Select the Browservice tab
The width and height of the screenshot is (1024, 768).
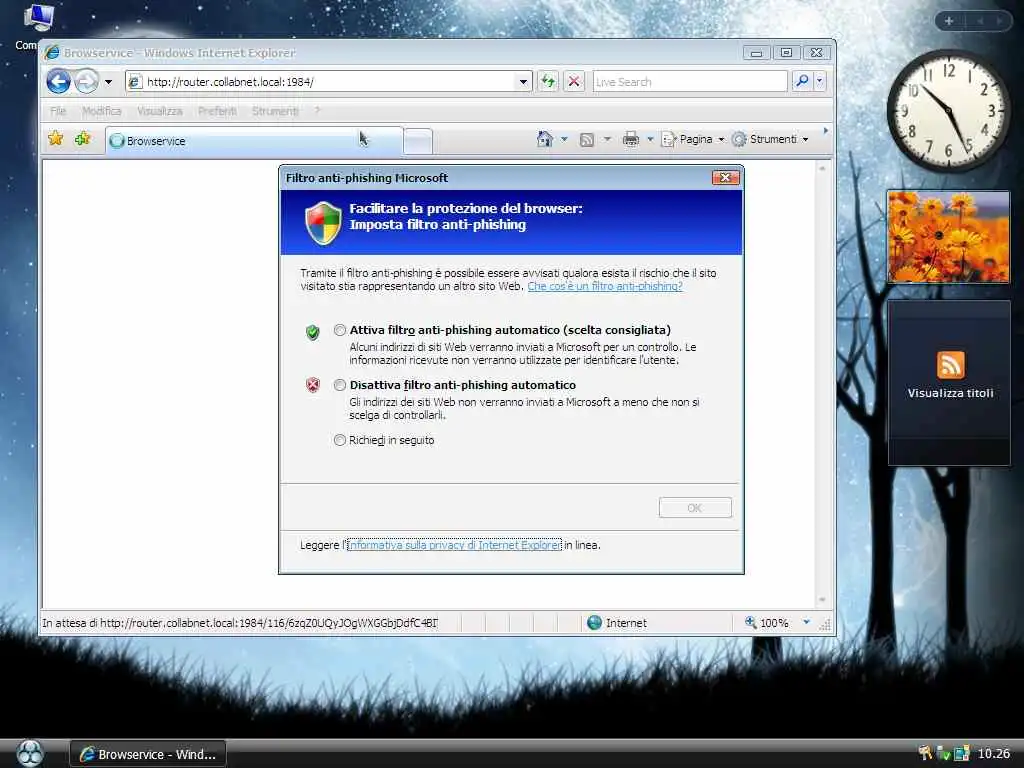pos(253,140)
